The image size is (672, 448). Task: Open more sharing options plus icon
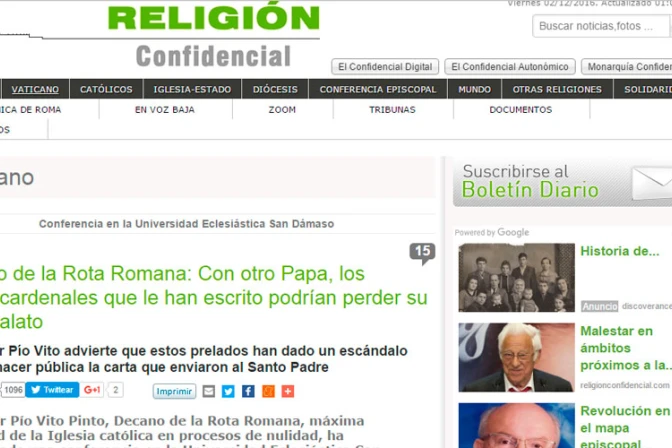(x=288, y=391)
